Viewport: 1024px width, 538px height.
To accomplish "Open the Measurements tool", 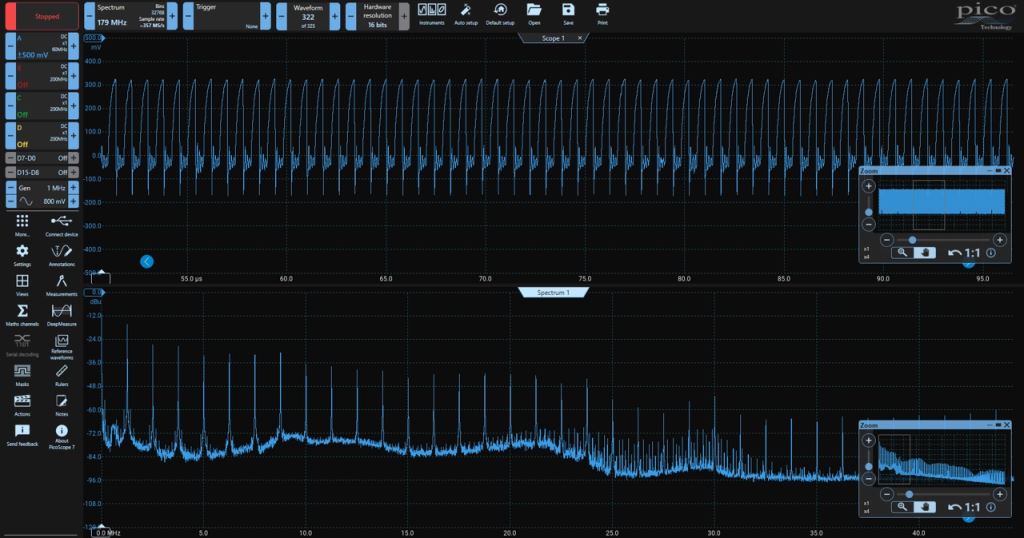I will pyautogui.click(x=61, y=285).
